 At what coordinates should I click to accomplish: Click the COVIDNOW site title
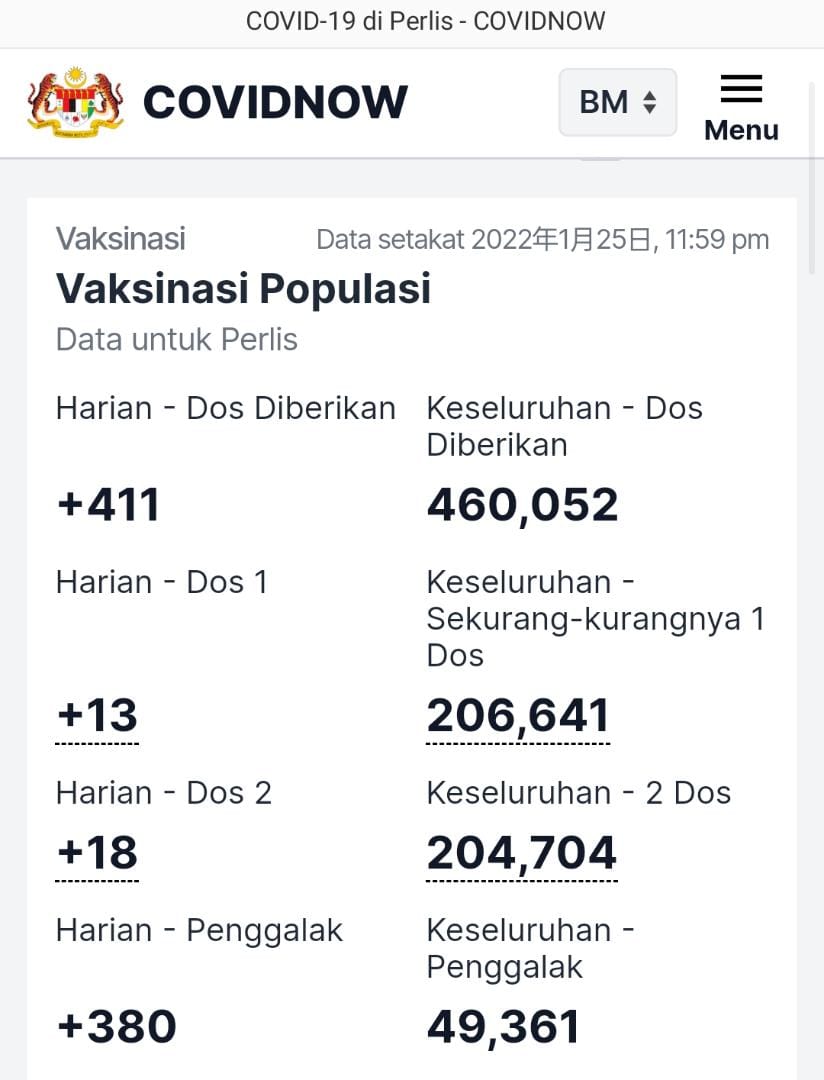[276, 103]
